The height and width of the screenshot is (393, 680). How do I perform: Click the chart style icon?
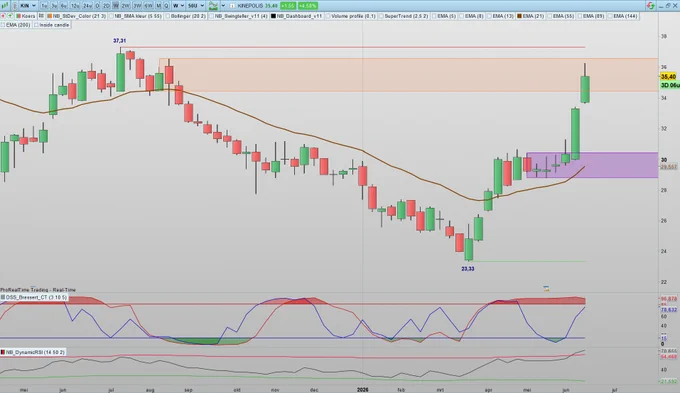point(213,6)
